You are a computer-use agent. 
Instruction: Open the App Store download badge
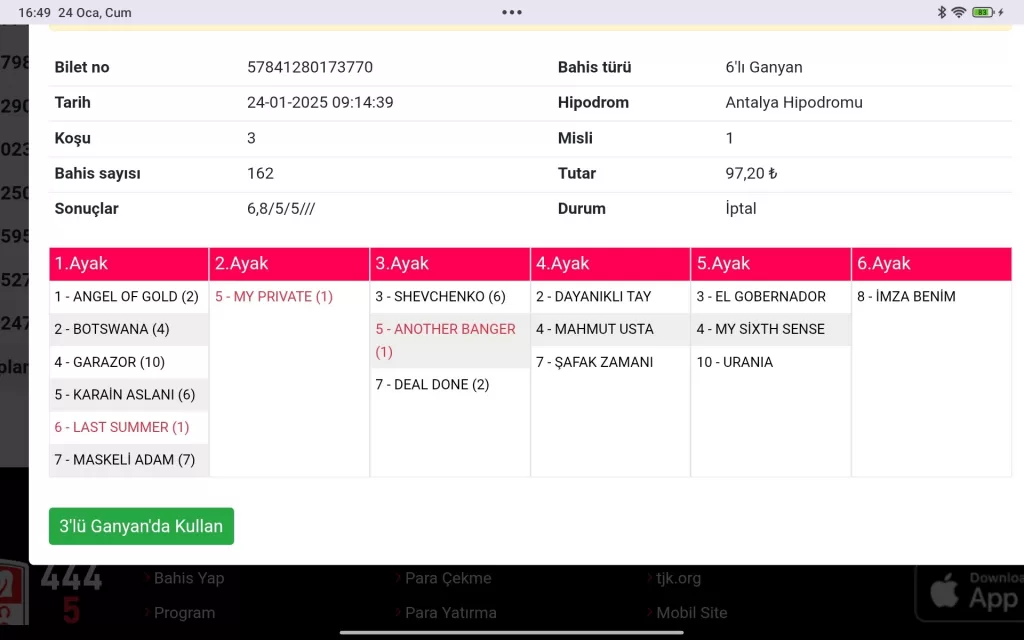[x=970, y=590]
